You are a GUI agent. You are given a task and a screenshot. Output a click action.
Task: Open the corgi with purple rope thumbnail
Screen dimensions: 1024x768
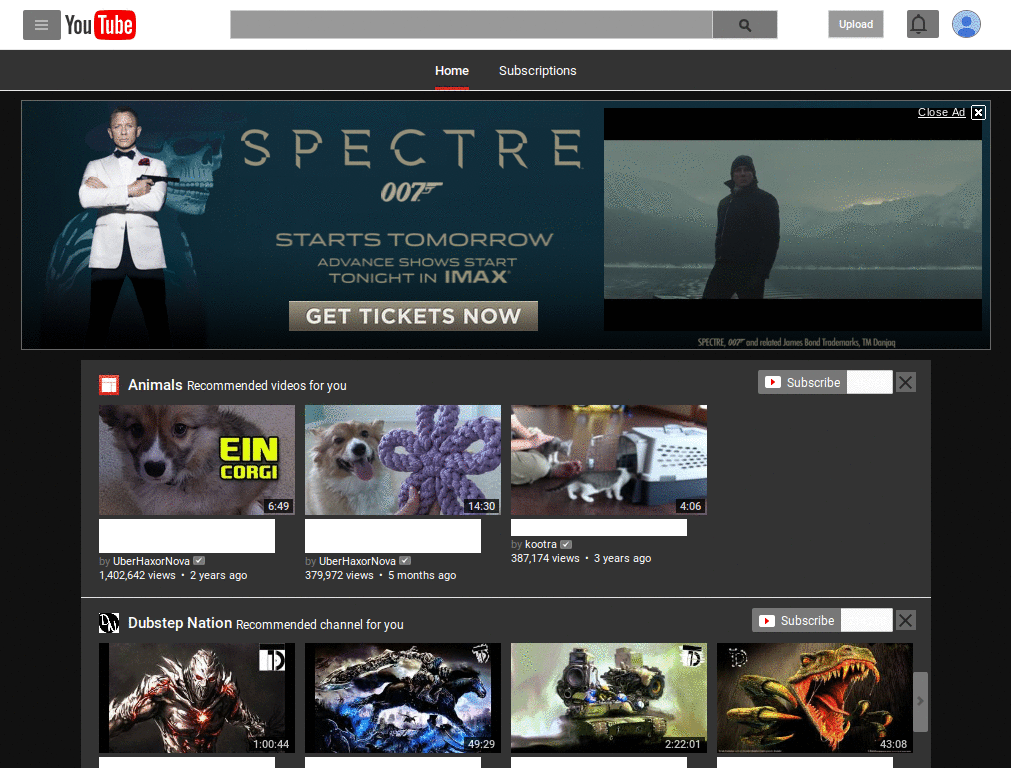click(x=403, y=460)
